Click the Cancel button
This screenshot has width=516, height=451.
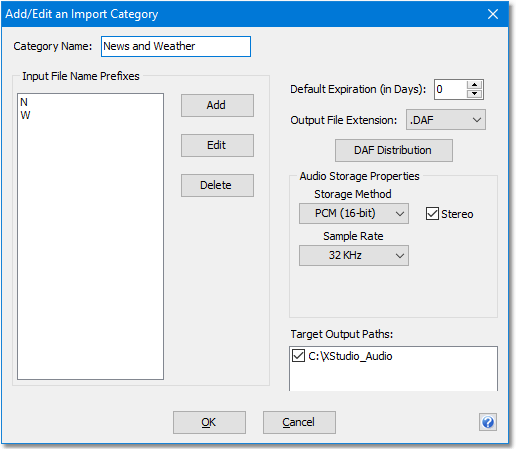(x=299, y=422)
